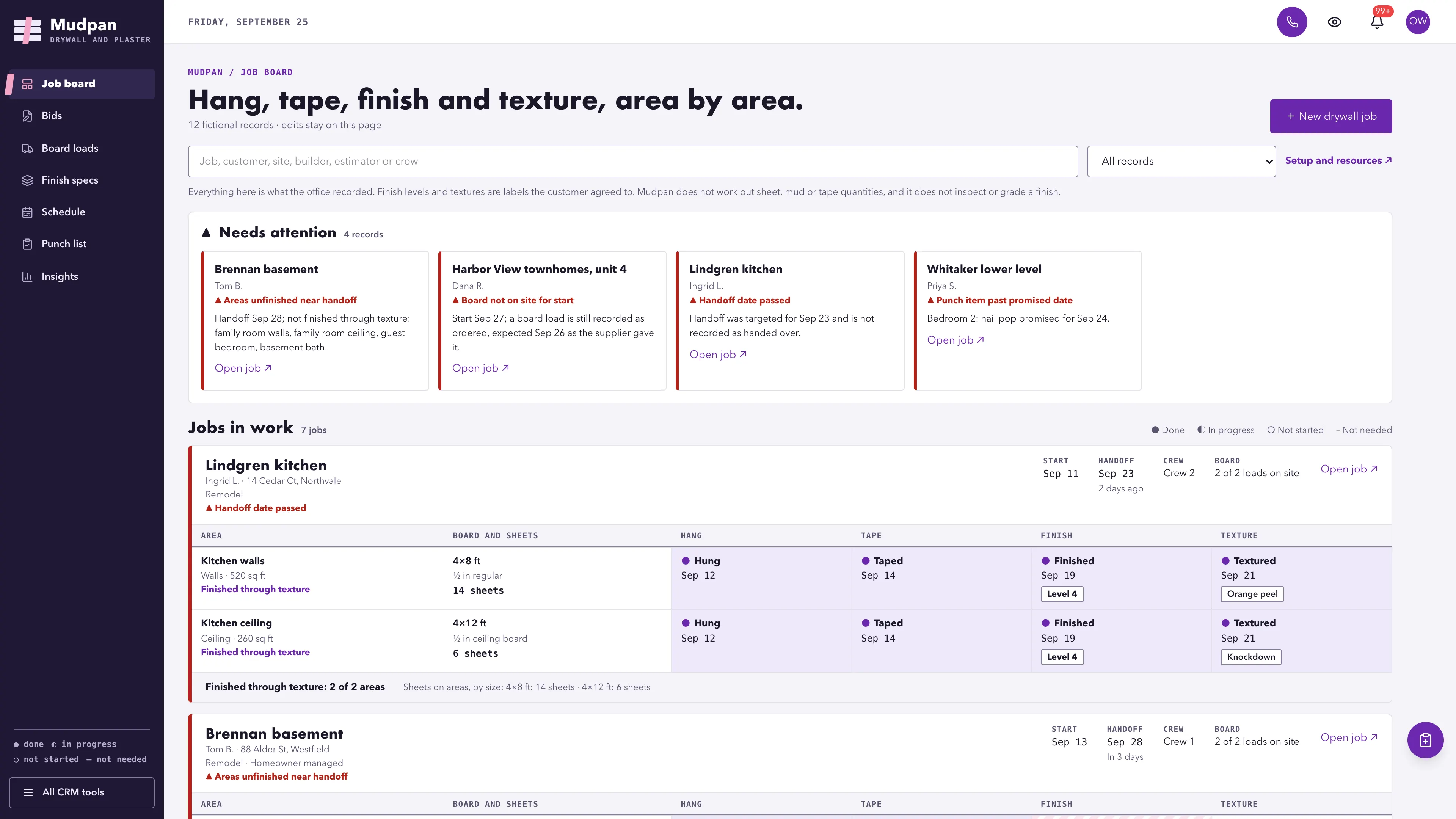
Task: Click the Taped status dot for Kitchen ceiling
Action: tap(865, 623)
